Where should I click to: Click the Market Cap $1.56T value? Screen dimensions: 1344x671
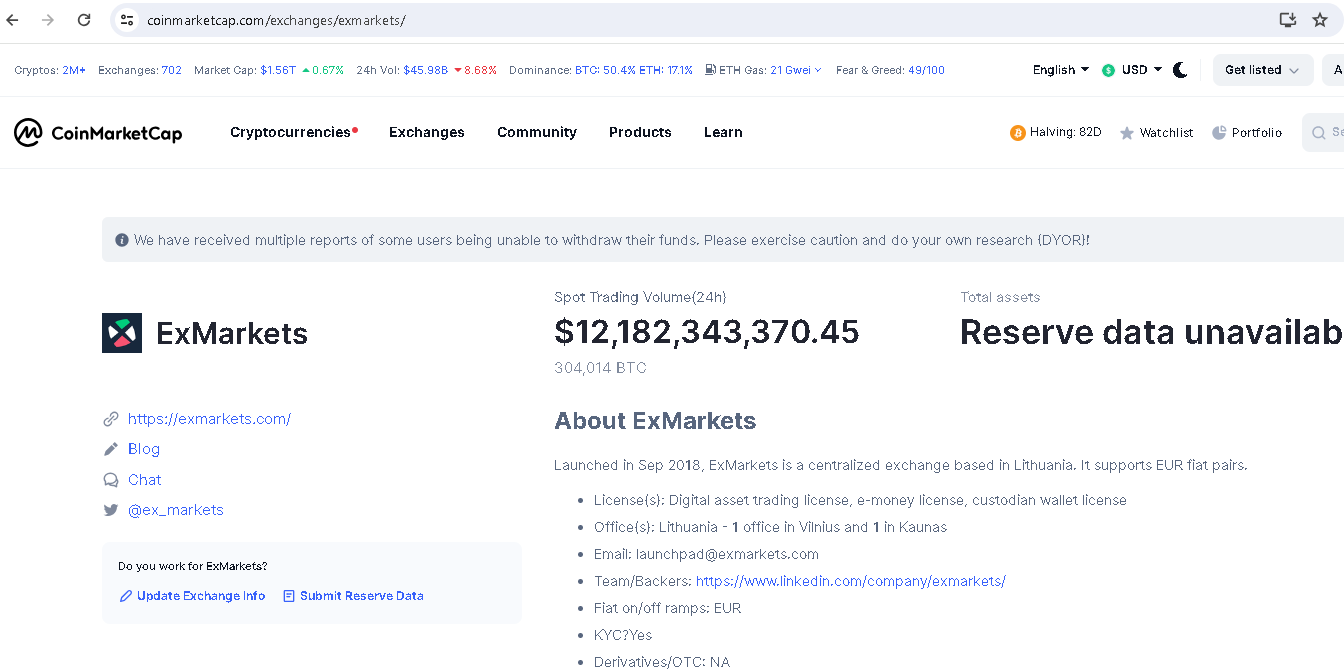click(278, 70)
